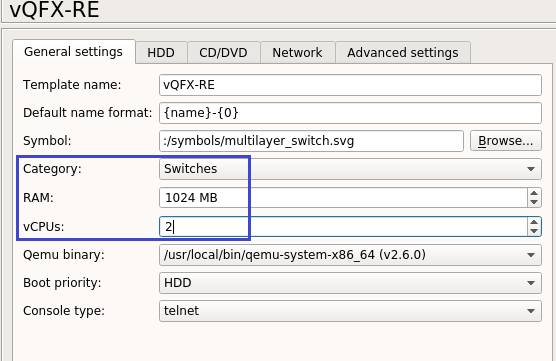Switch to the Network tab

point(297,53)
